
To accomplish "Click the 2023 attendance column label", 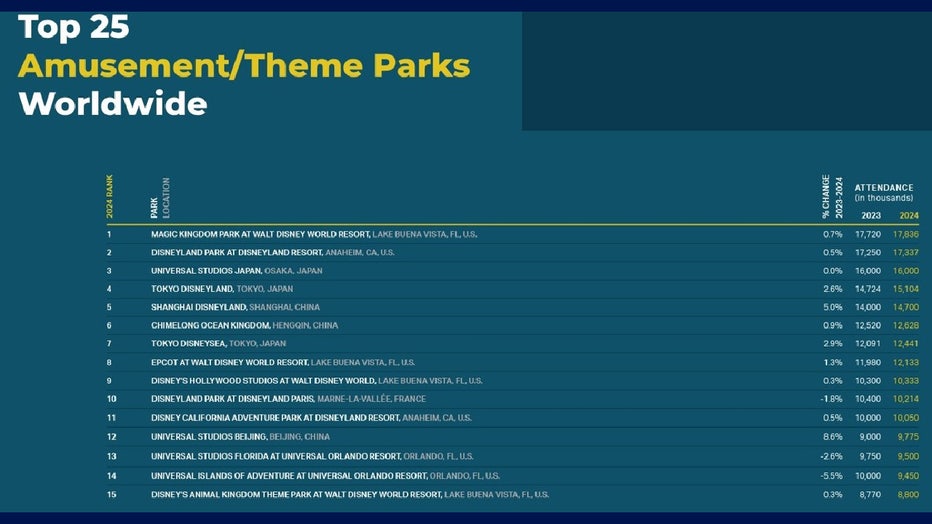I will click(871, 214).
